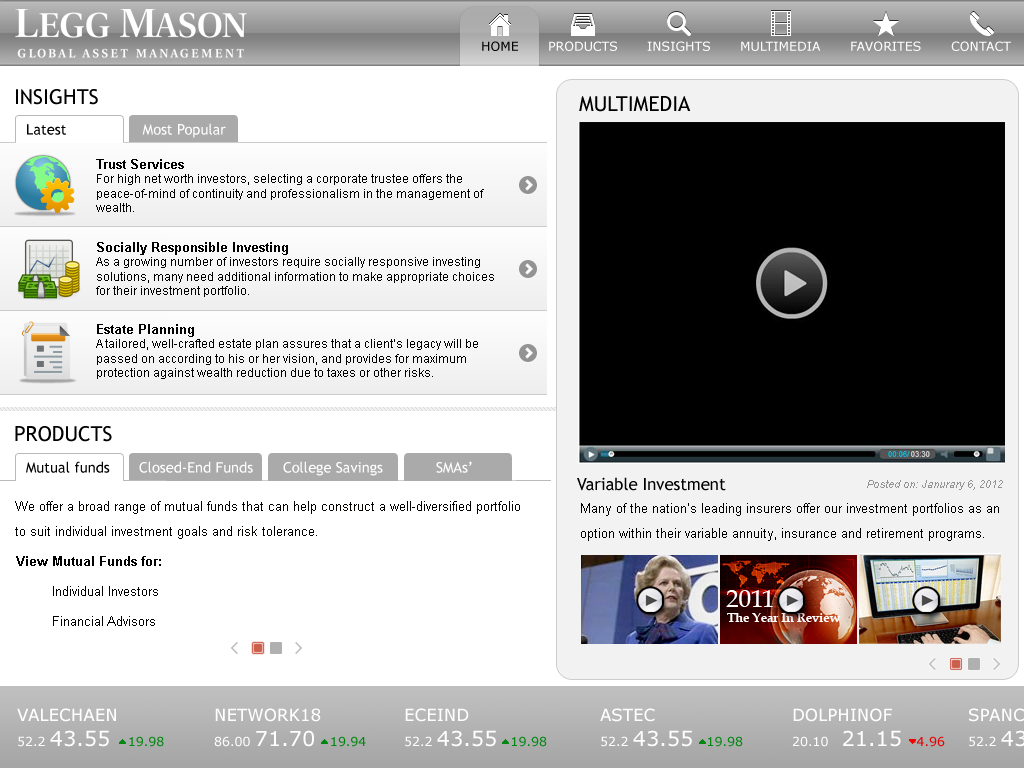Open Favorites star icon
Screen dimensions: 1024x768
[885, 25]
